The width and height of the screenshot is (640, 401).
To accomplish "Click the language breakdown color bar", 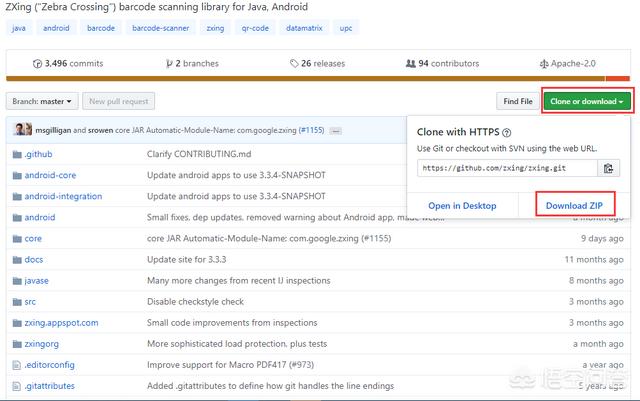I will [318, 78].
